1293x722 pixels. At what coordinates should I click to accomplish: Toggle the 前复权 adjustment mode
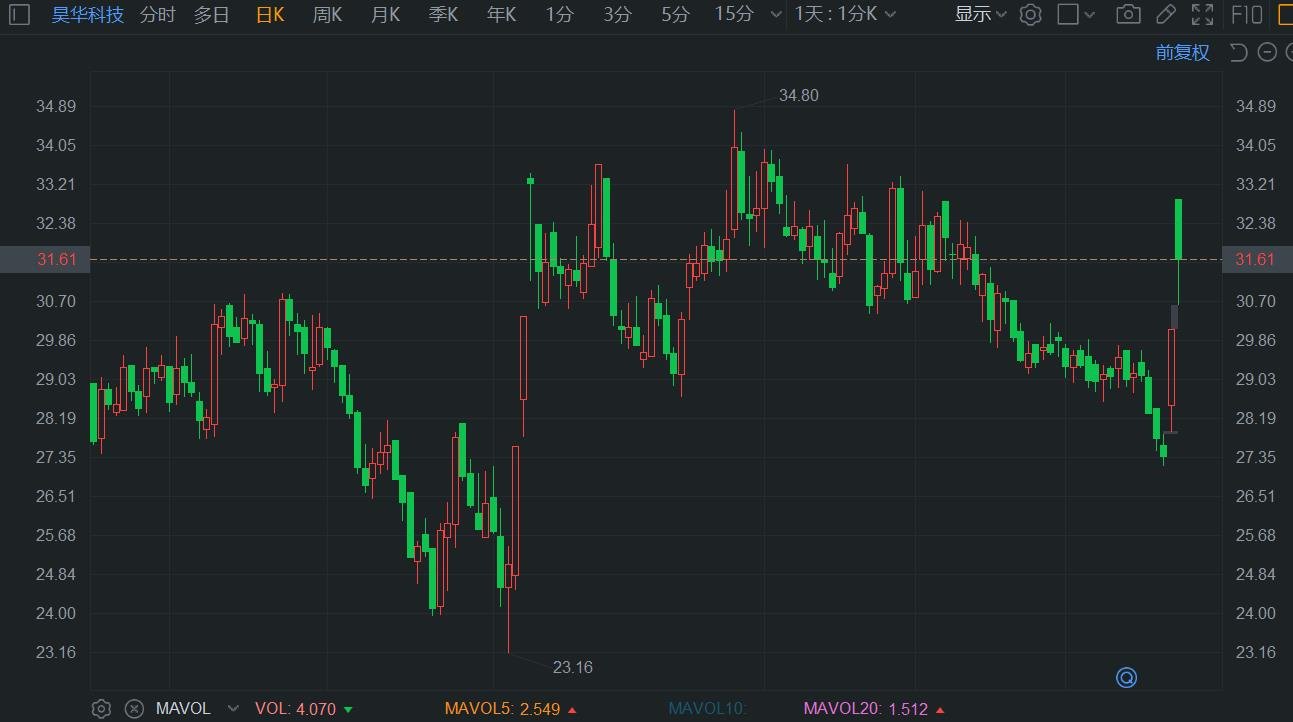(x=1183, y=53)
